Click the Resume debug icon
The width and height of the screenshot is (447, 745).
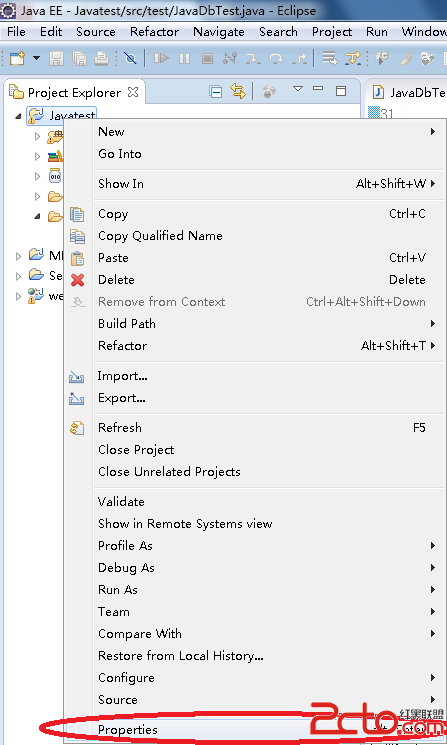click(x=162, y=58)
